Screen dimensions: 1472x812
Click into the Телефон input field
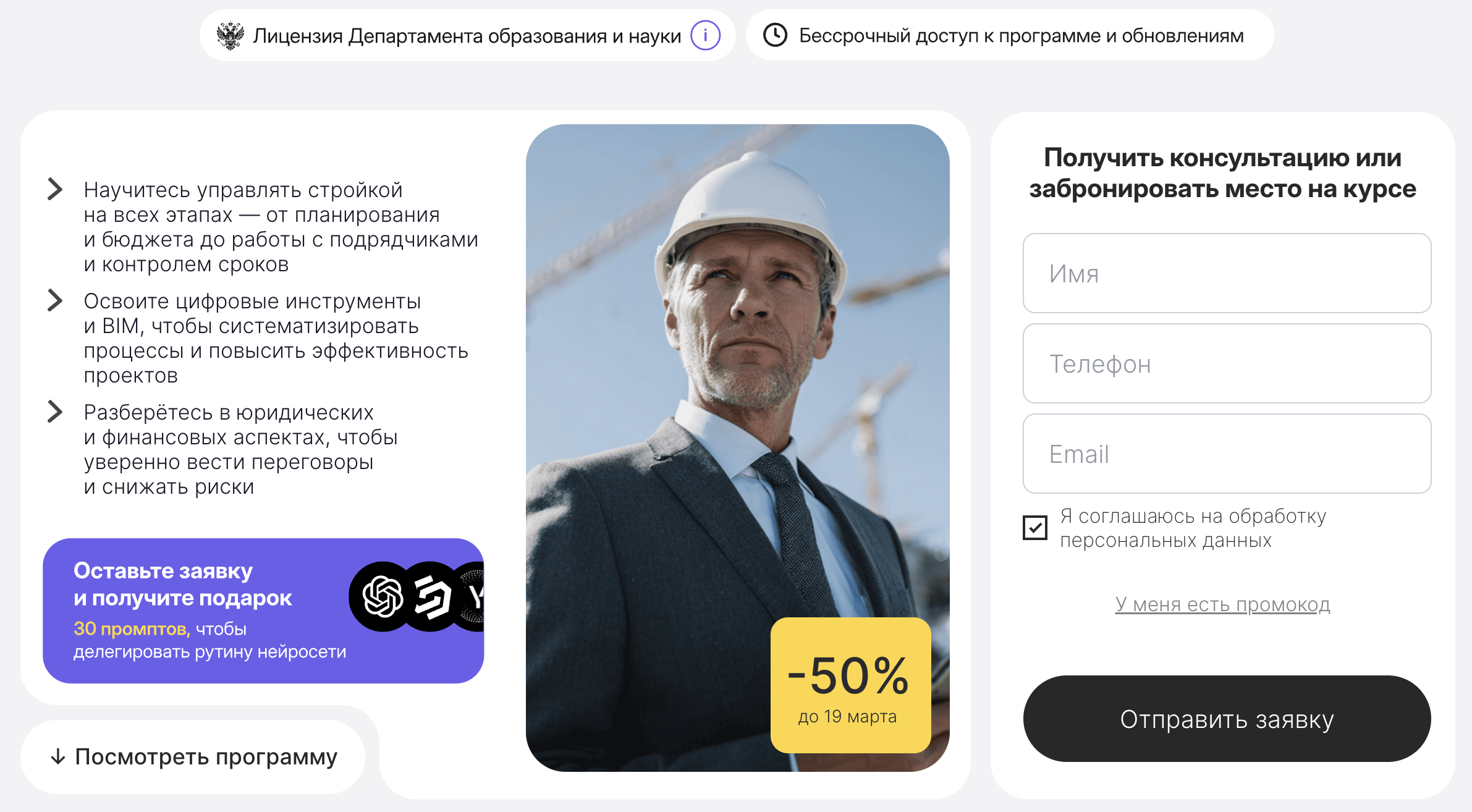[1227, 363]
